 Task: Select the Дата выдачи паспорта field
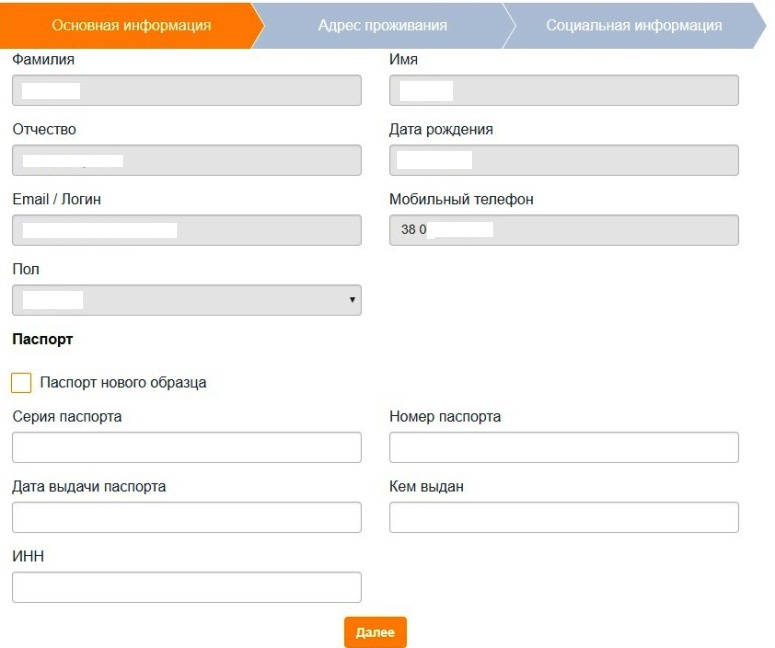pos(186,518)
